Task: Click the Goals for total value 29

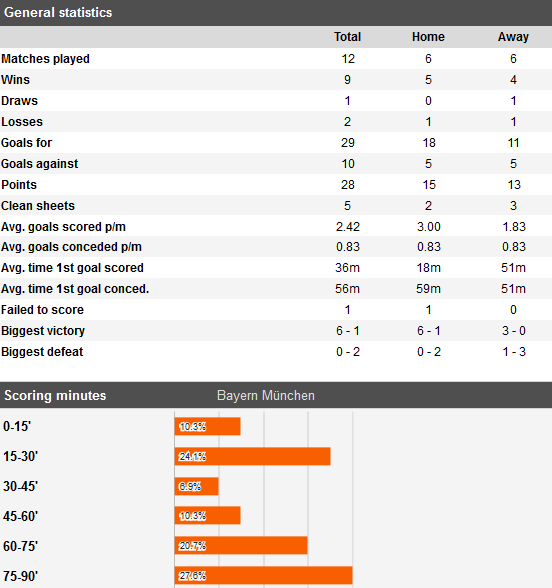Action: pos(348,142)
